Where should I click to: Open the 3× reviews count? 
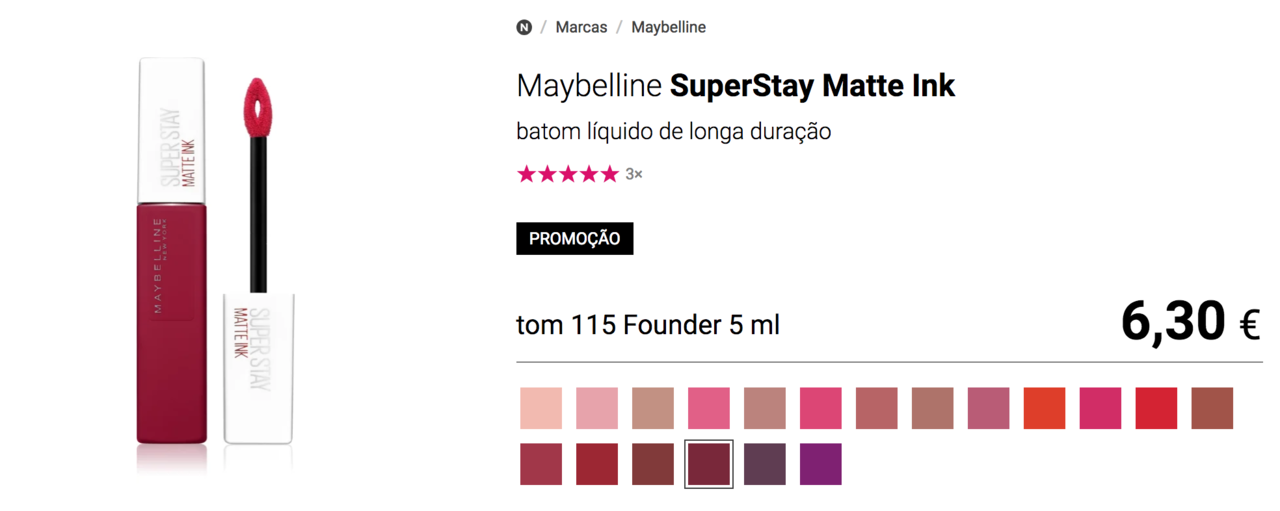tap(634, 175)
